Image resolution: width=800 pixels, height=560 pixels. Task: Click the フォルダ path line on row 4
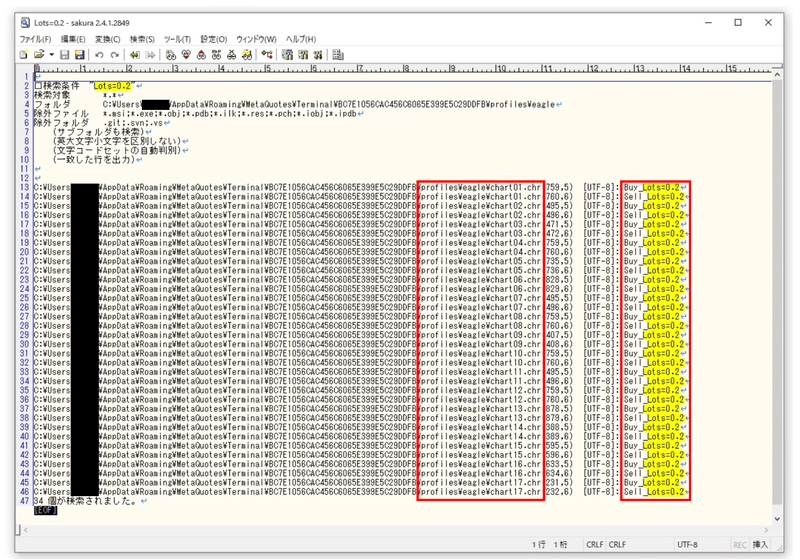[298, 104]
